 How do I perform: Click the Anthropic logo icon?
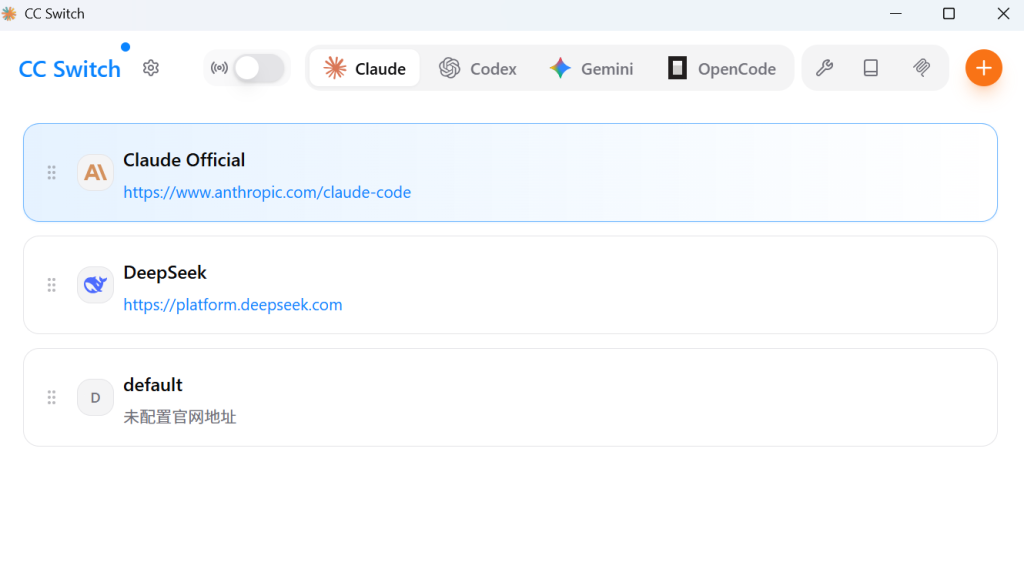pyautogui.click(x=95, y=173)
